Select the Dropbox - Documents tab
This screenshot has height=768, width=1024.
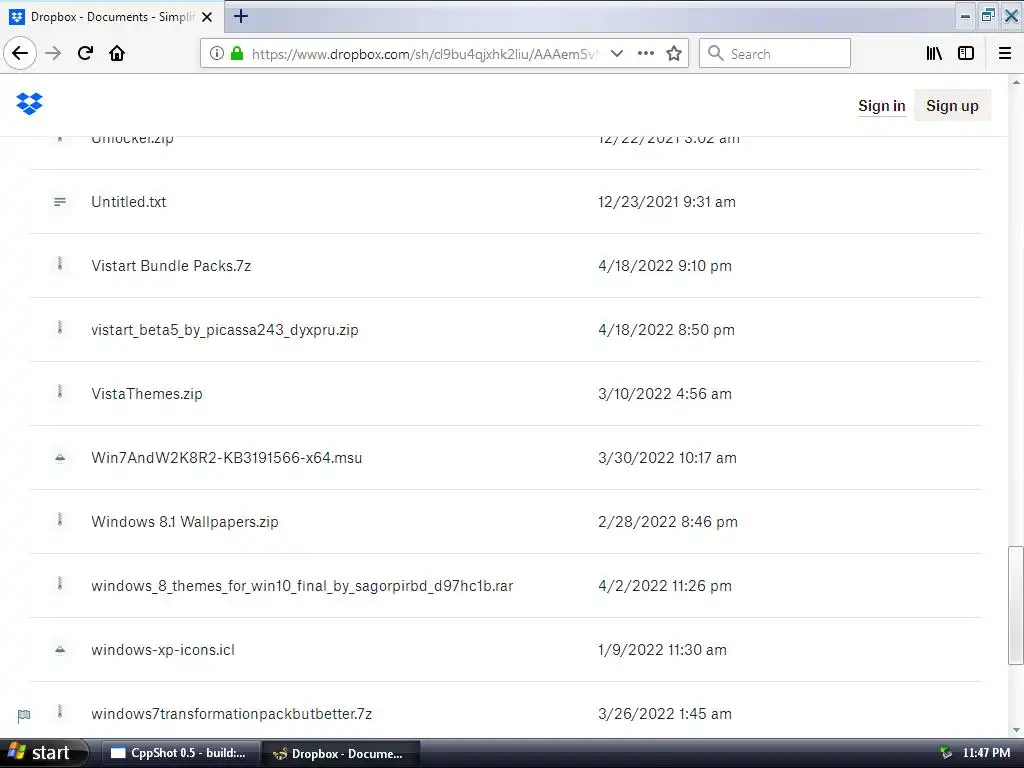click(111, 17)
